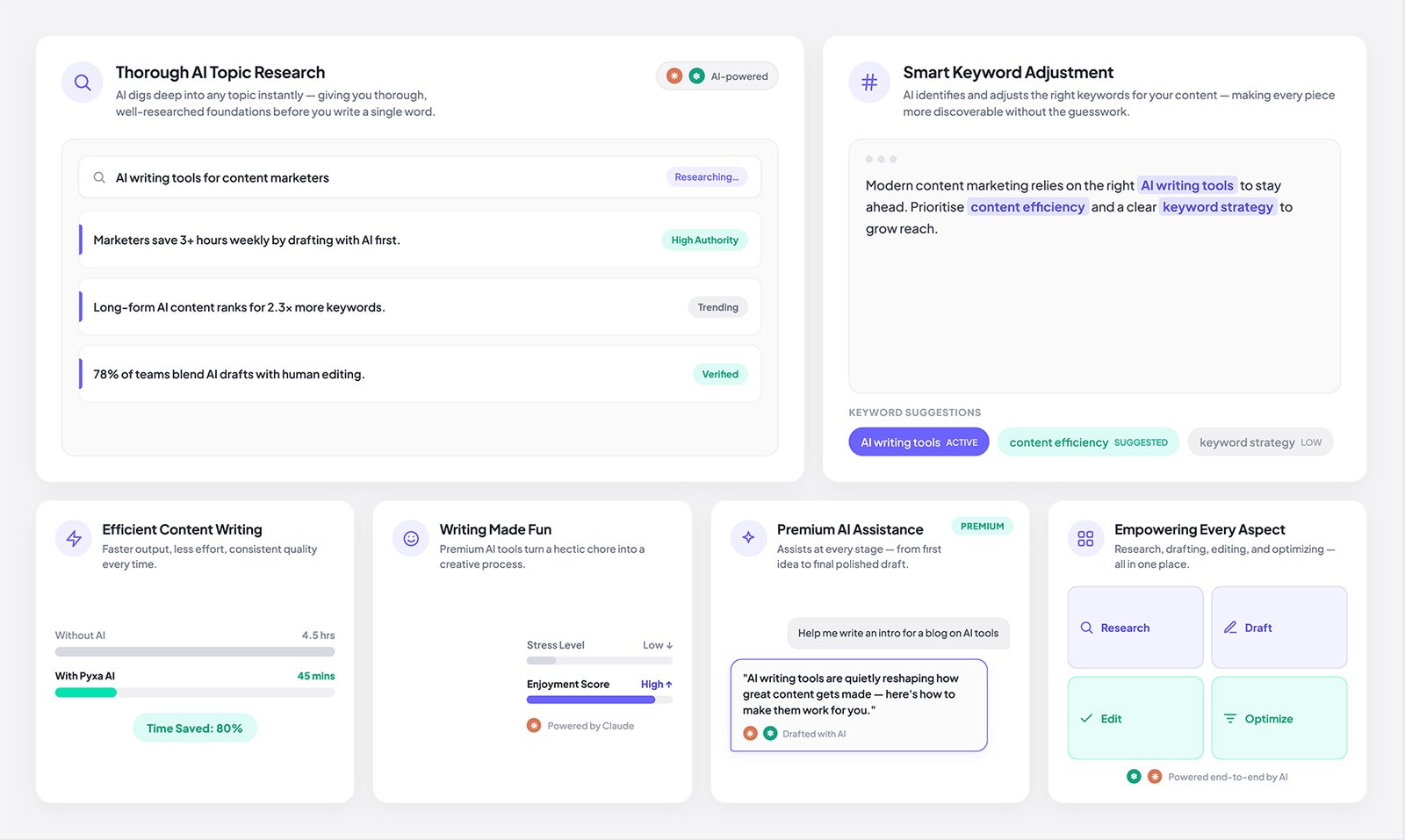Screen dimensions: 1405x840
Task: Click the orange Claude icon in AI-powered badge
Action: pyautogui.click(x=674, y=76)
